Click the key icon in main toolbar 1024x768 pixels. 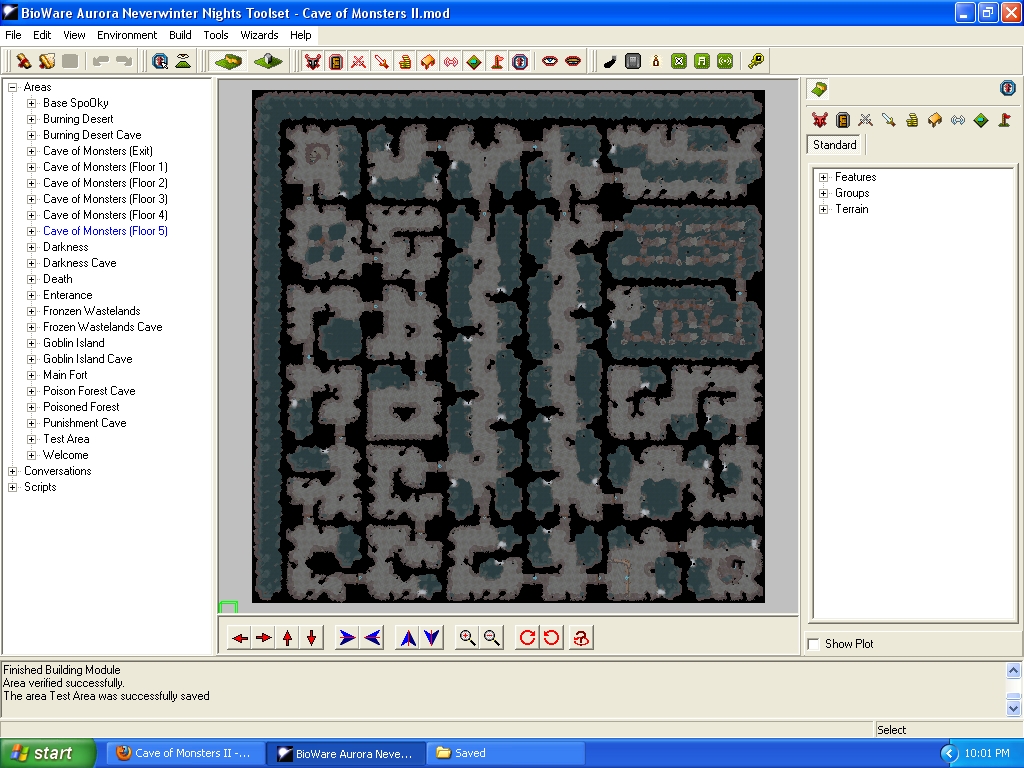(x=756, y=62)
